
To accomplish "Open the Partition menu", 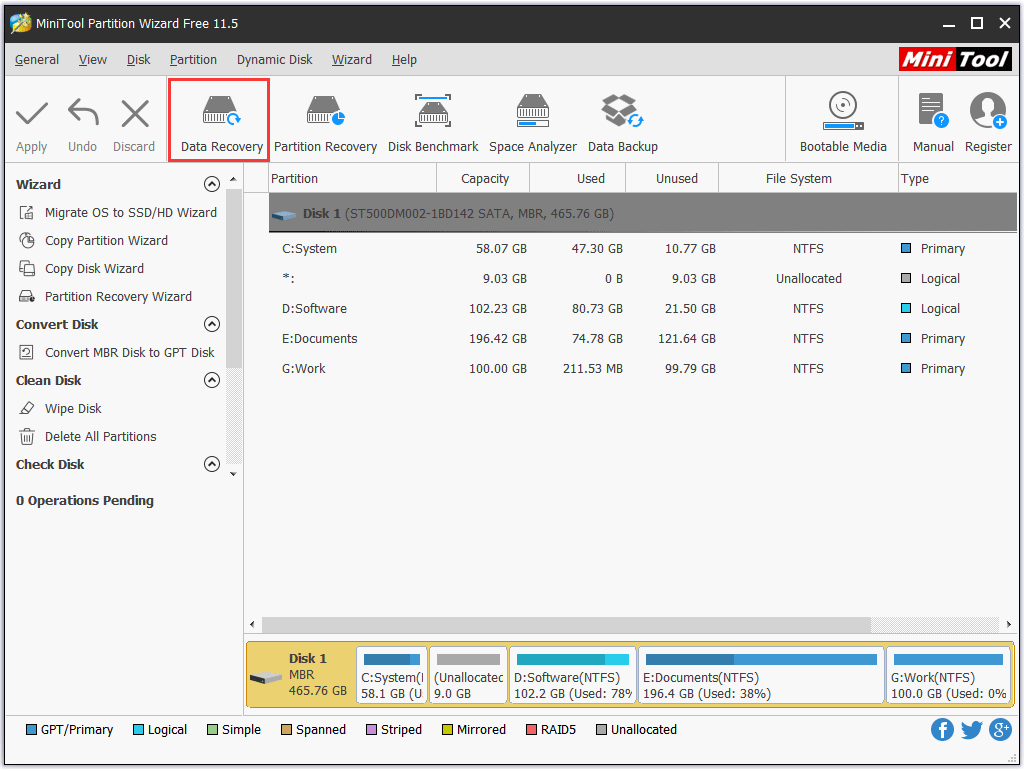I will [x=193, y=60].
